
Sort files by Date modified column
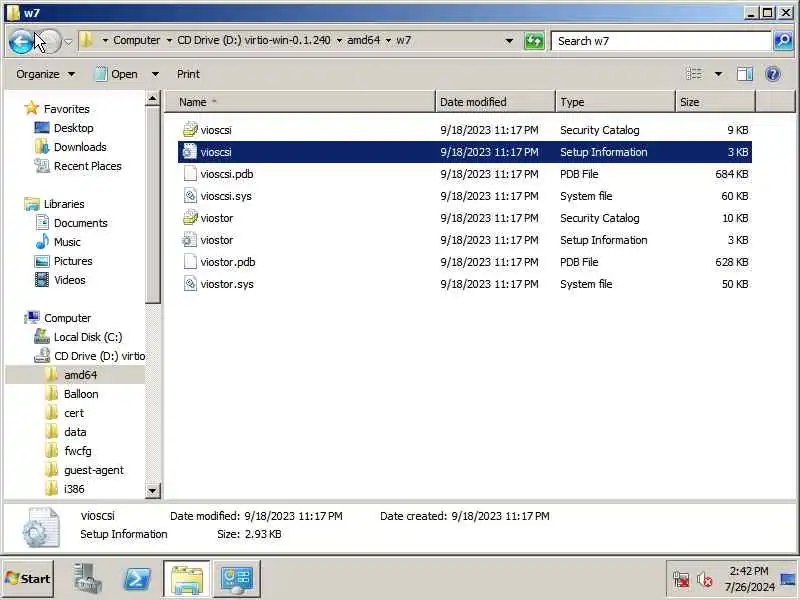coord(495,102)
